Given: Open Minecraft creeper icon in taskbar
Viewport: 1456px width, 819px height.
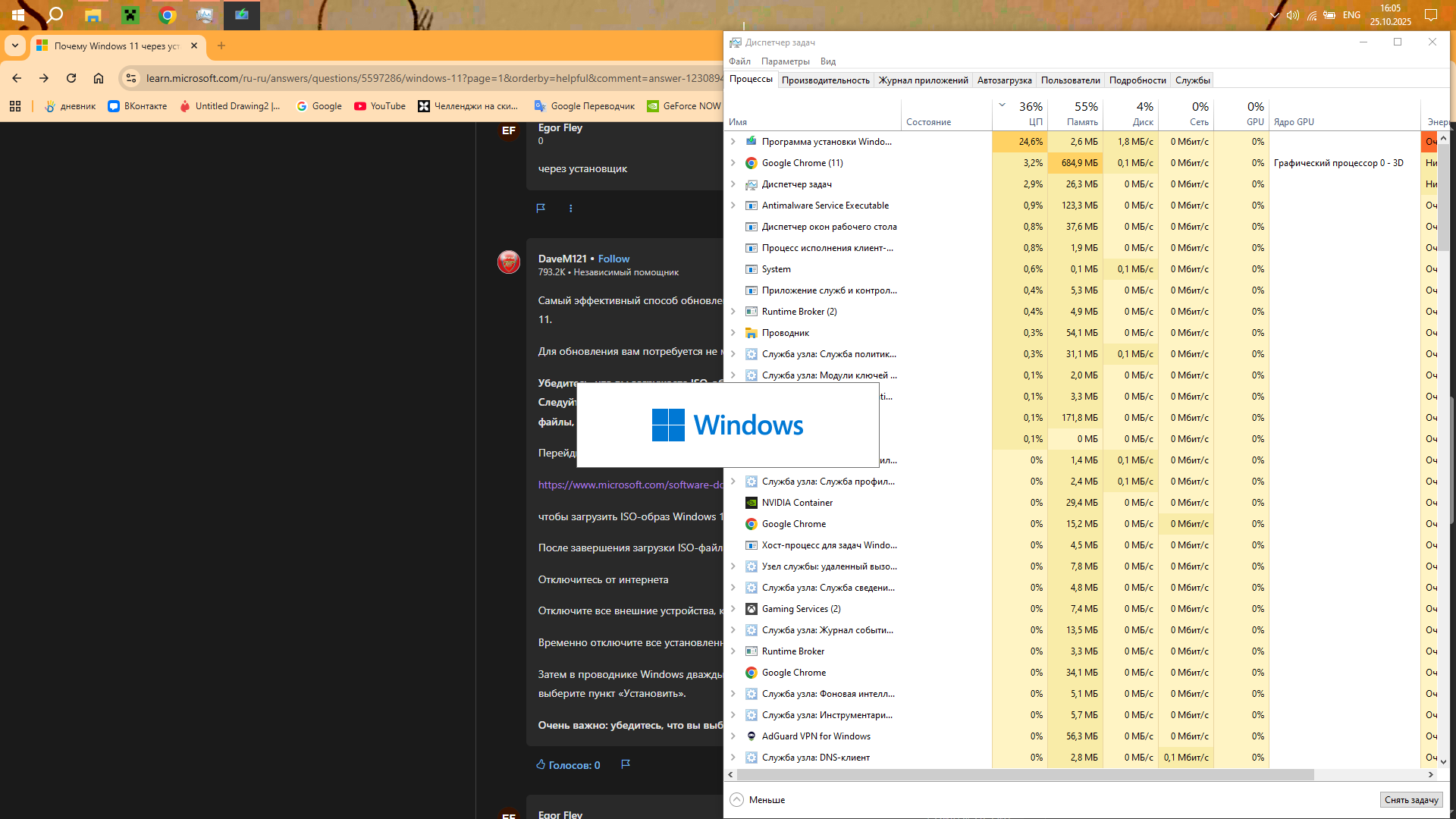Looking at the screenshot, I should pyautogui.click(x=130, y=14).
